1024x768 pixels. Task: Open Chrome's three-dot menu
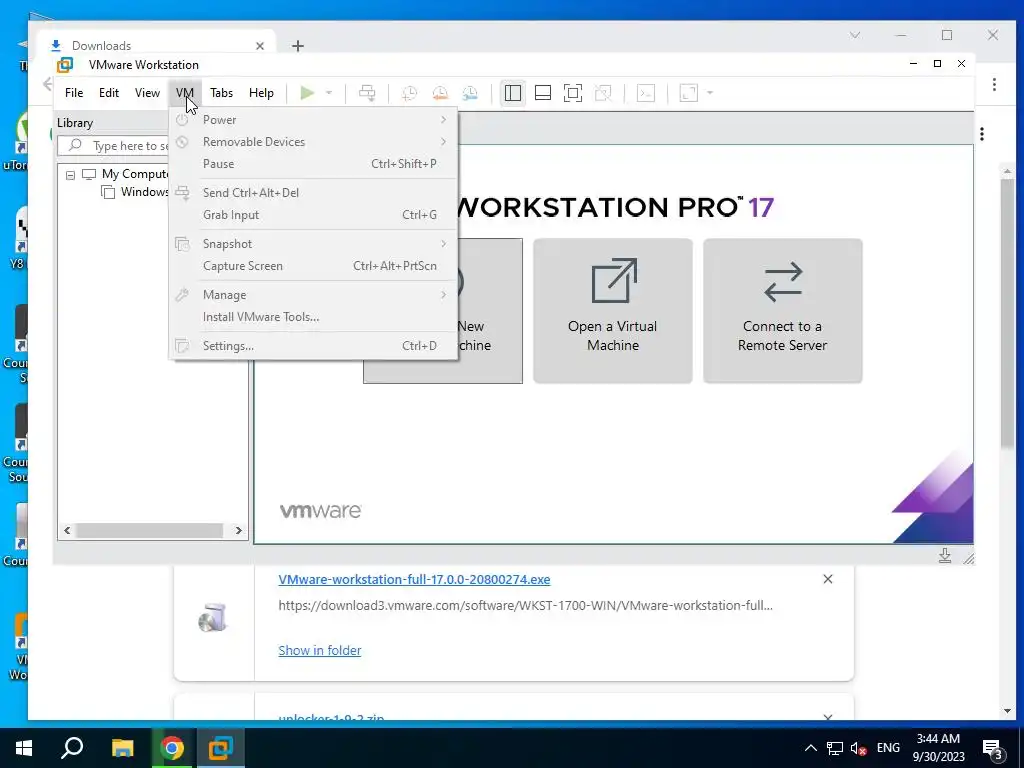[x=994, y=84]
